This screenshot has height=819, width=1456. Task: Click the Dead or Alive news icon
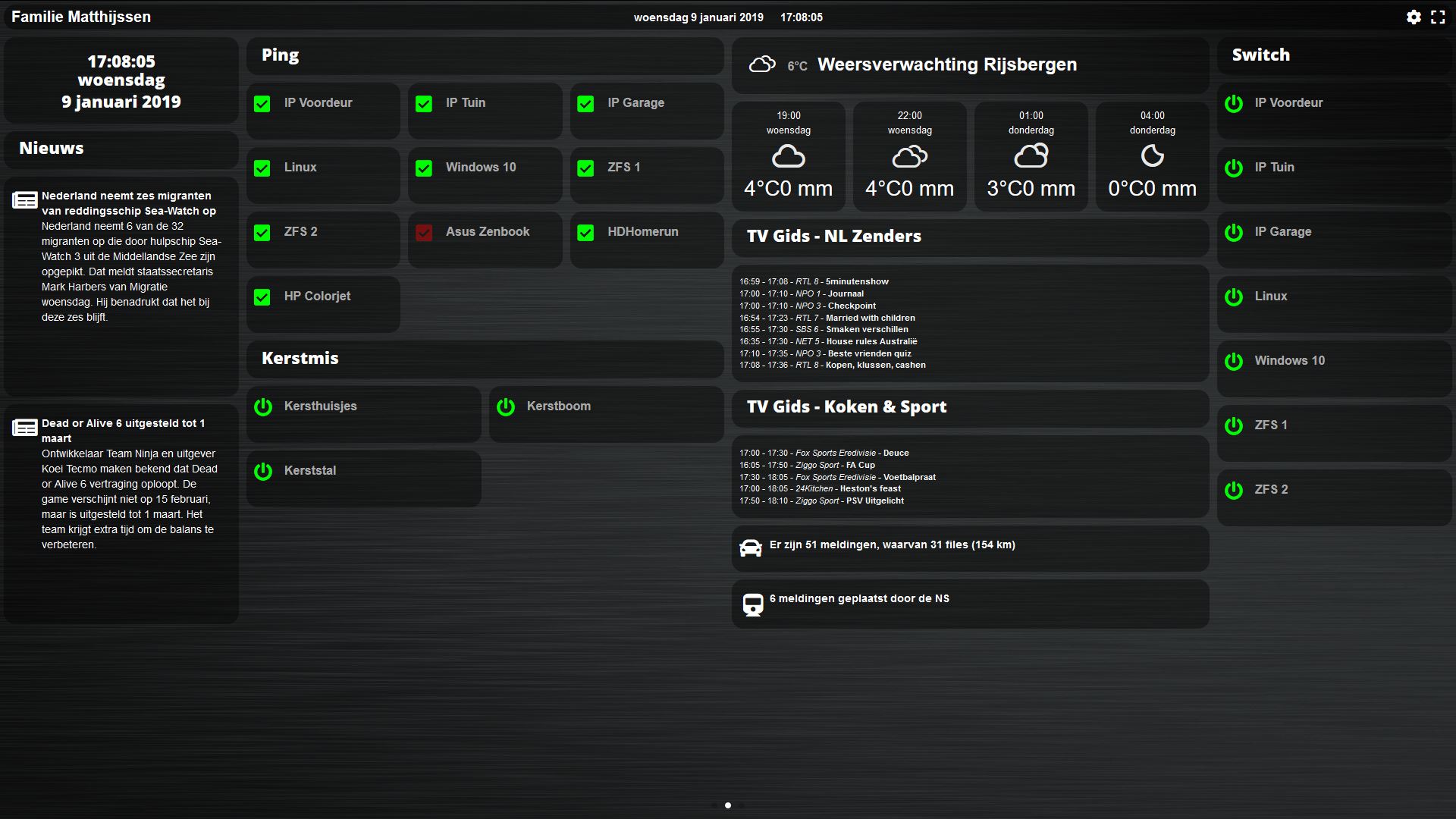pyautogui.click(x=24, y=428)
